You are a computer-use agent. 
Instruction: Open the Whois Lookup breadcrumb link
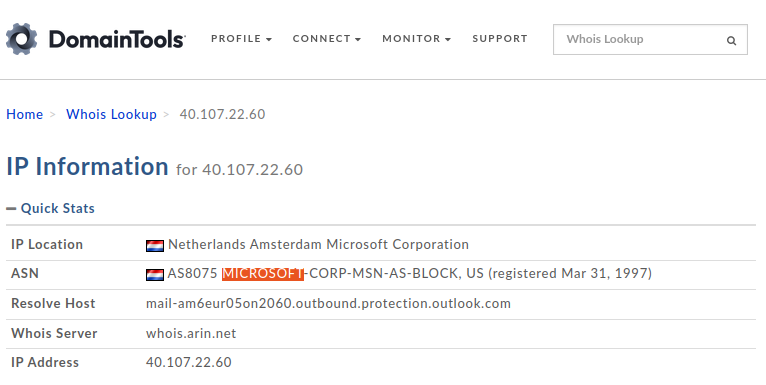point(111,114)
